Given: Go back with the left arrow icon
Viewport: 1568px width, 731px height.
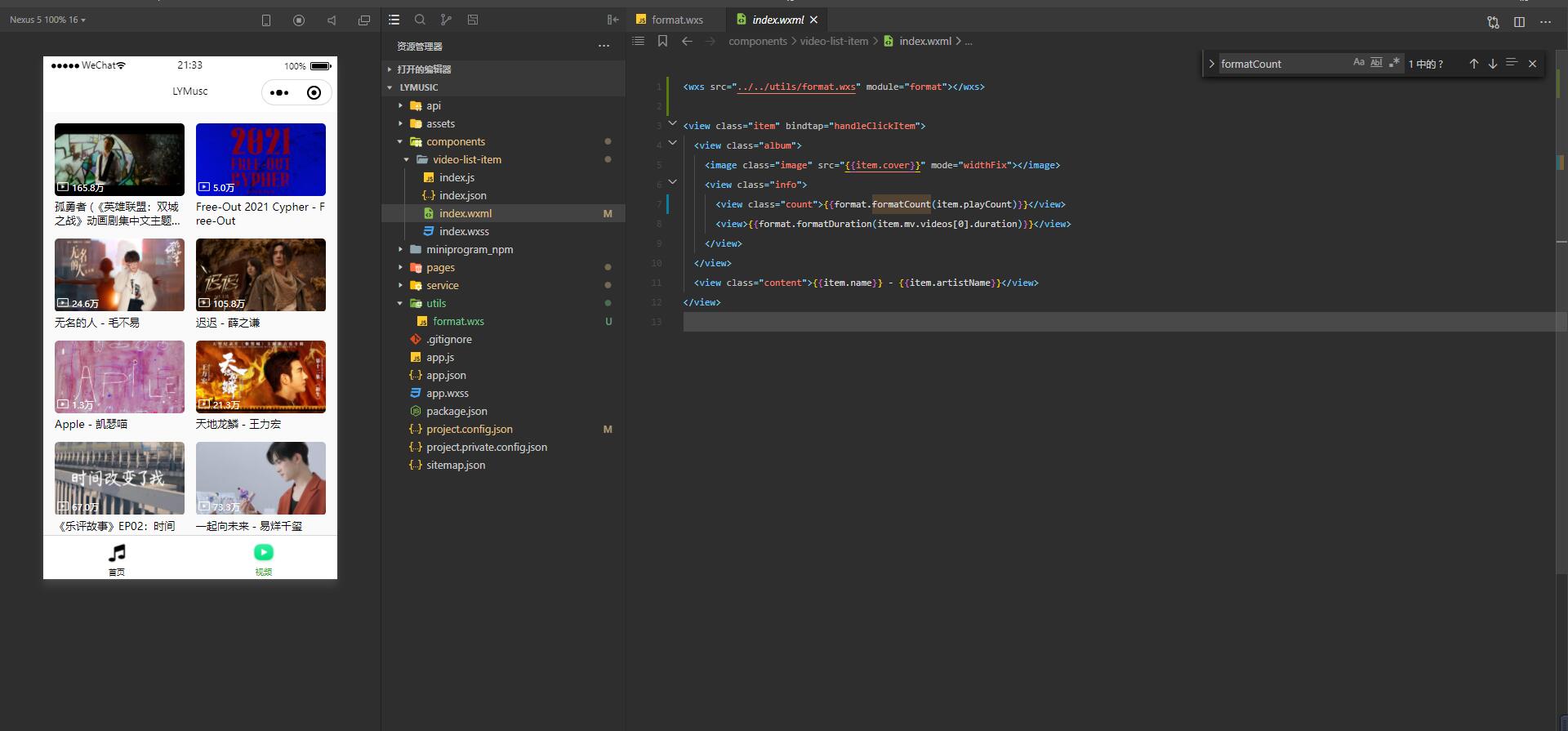Looking at the screenshot, I should (x=687, y=41).
